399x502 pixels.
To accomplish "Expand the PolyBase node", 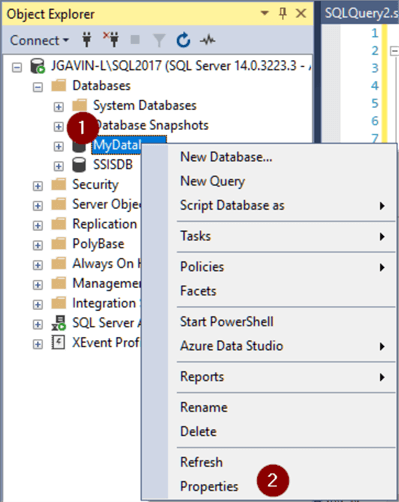I will coord(38,245).
